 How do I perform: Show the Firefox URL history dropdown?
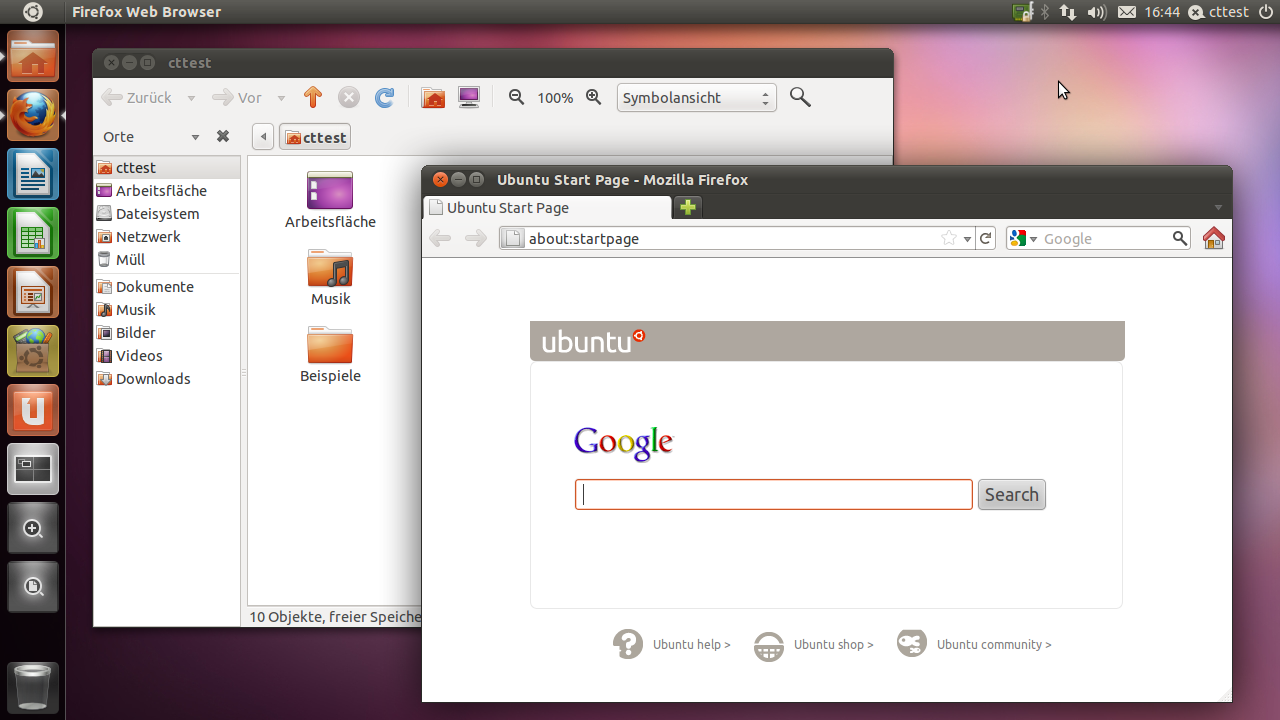tap(967, 239)
